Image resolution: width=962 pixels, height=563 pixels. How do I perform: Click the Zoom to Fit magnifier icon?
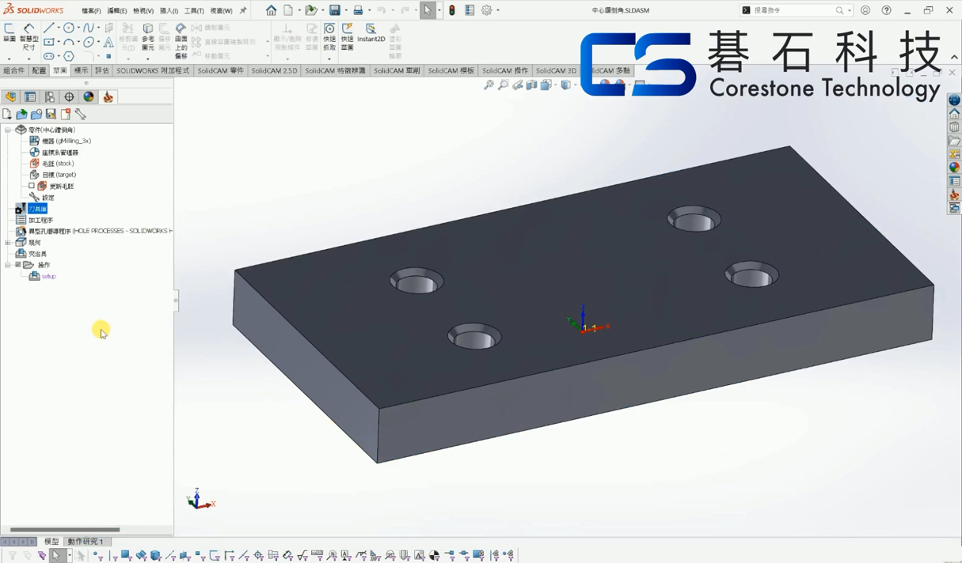(489, 86)
